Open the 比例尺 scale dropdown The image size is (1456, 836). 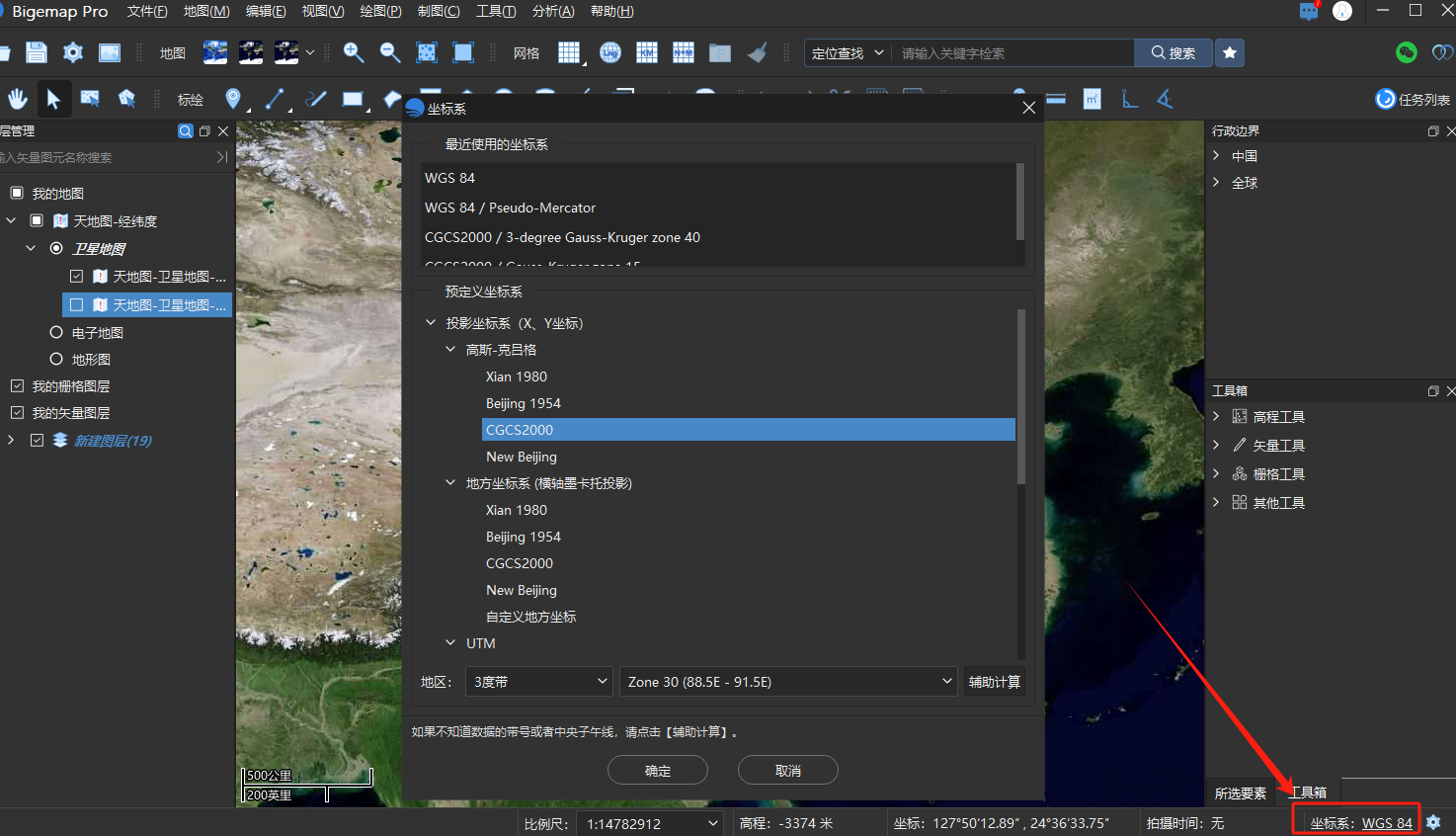pyautogui.click(x=652, y=823)
